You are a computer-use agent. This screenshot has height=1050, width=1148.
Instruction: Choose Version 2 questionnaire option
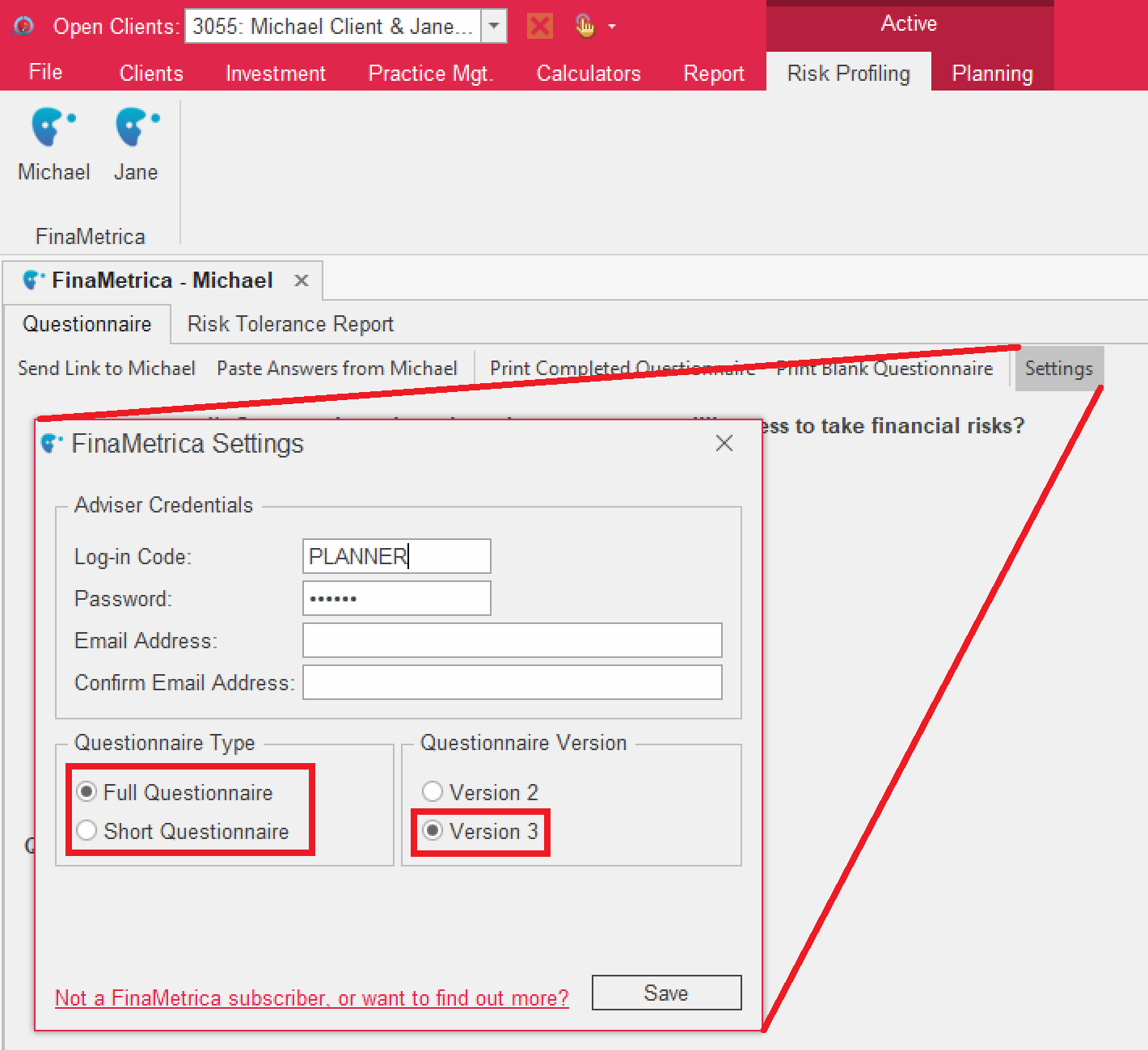coord(433,791)
